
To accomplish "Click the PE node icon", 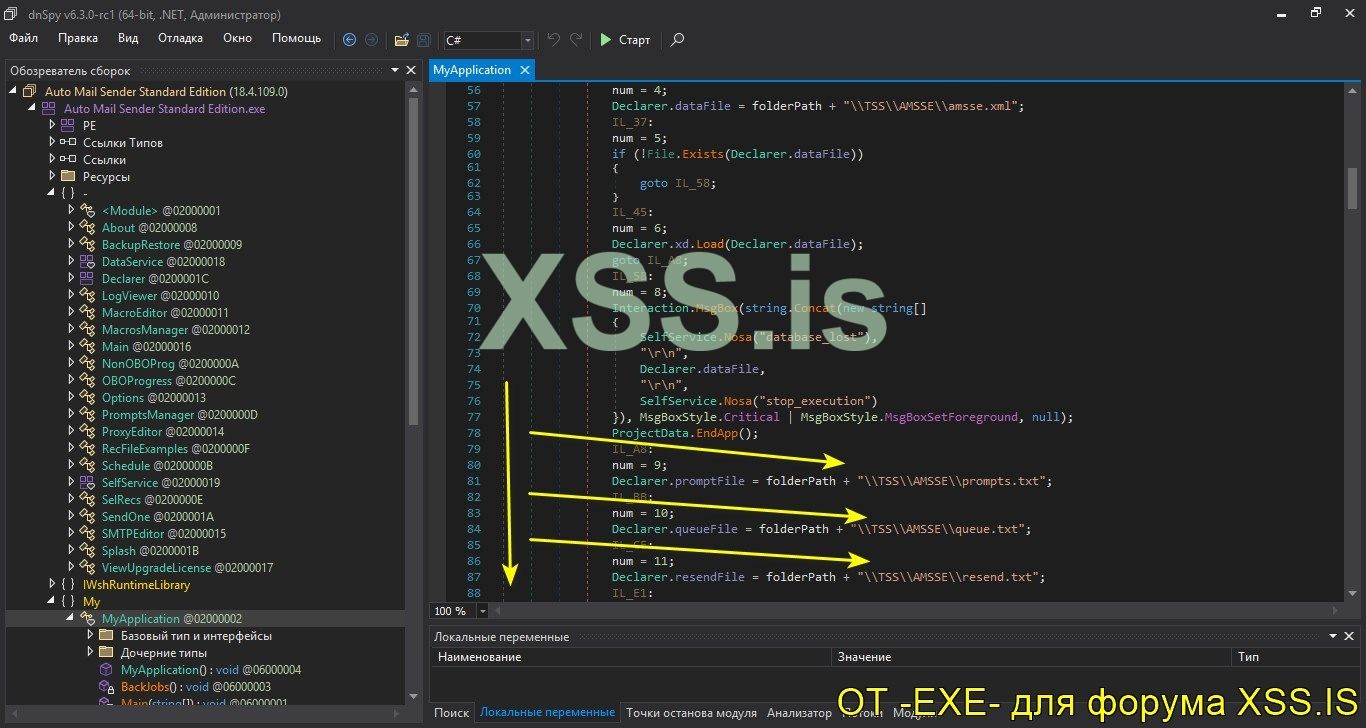I will coord(67,125).
